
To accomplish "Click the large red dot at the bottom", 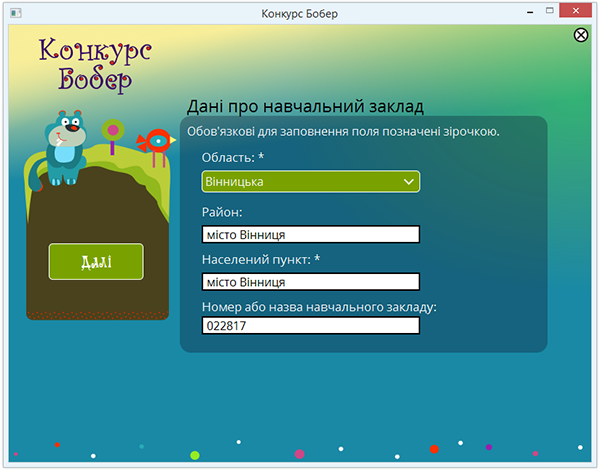I will [434, 450].
